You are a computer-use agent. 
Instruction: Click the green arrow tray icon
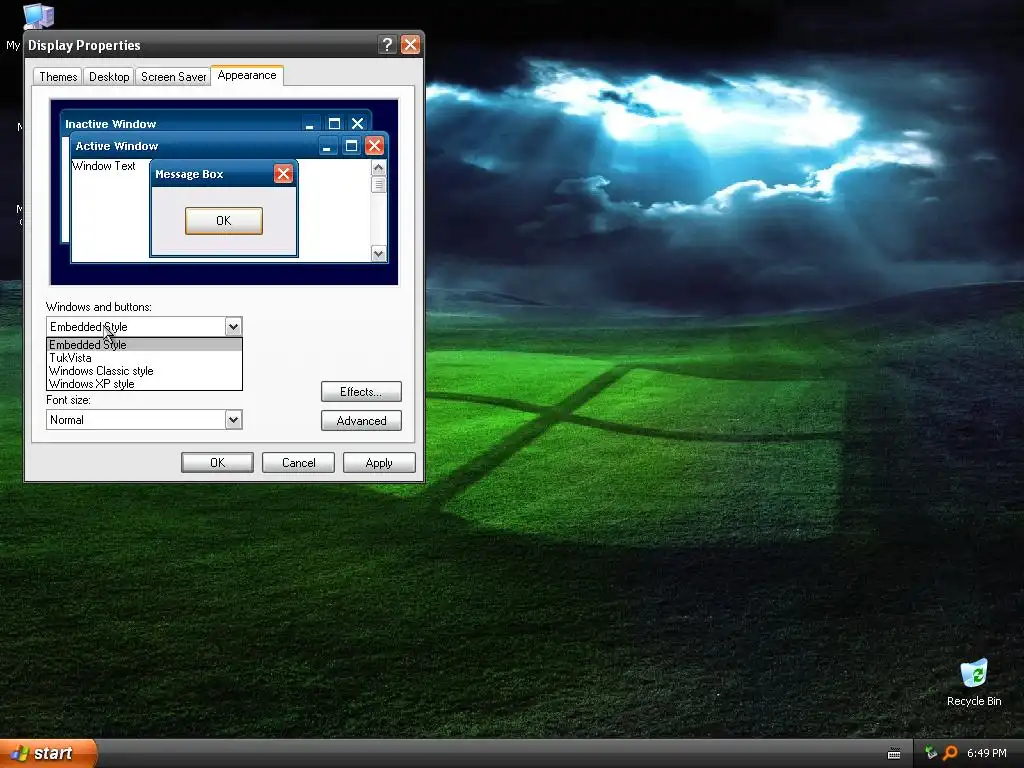931,753
